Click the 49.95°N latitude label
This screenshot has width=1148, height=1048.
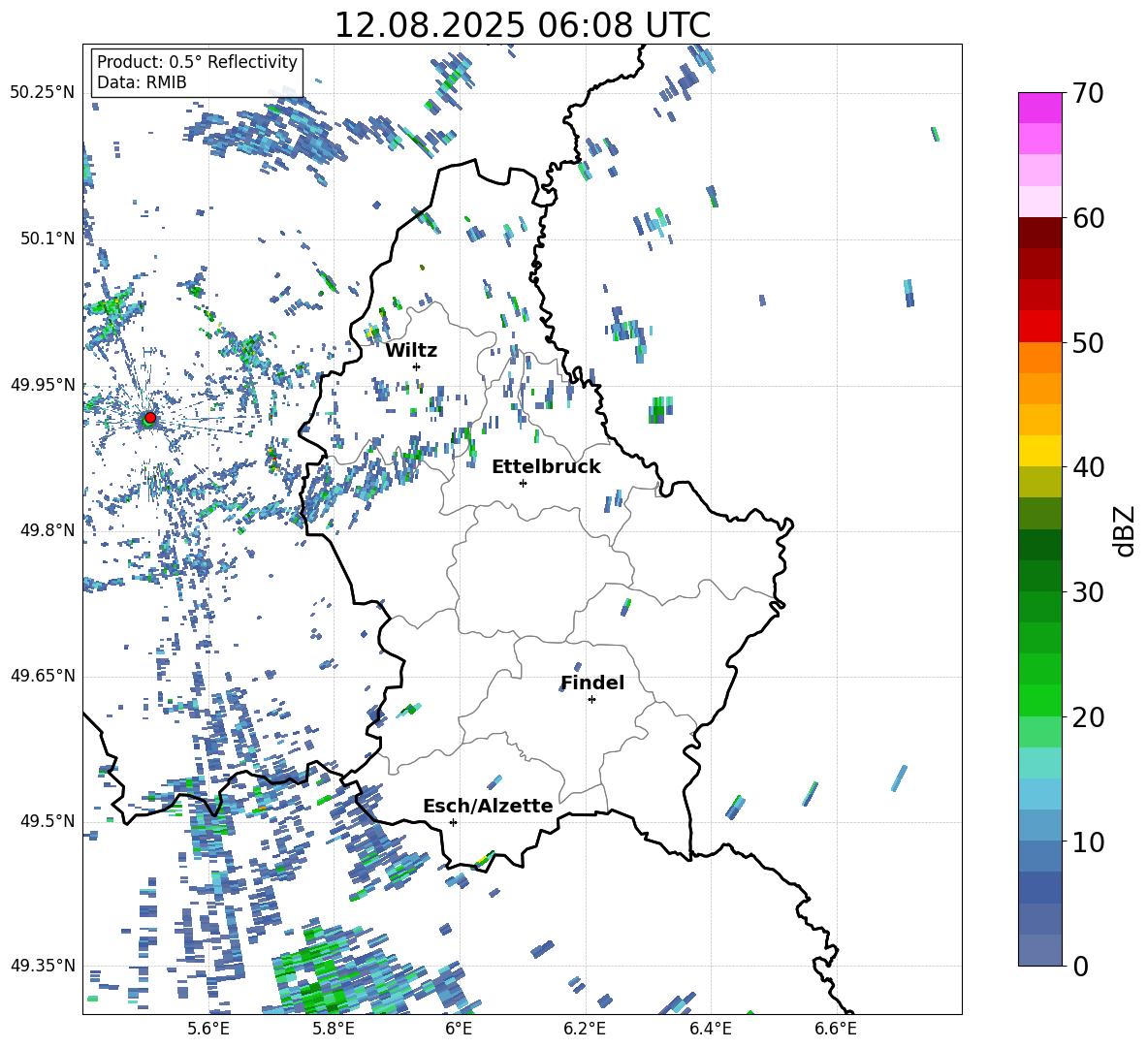click(42, 384)
